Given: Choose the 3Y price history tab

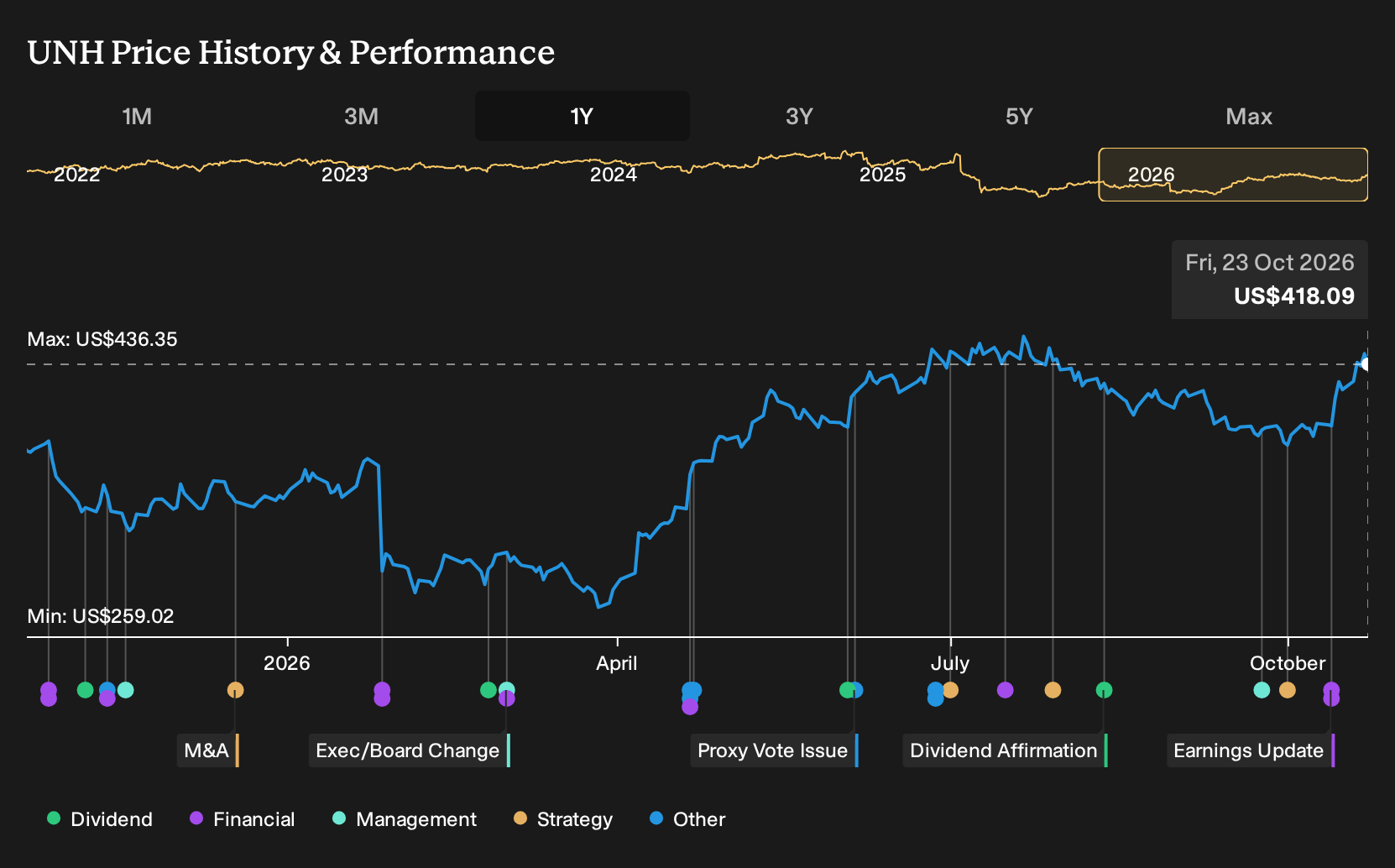Looking at the screenshot, I should point(799,116).
